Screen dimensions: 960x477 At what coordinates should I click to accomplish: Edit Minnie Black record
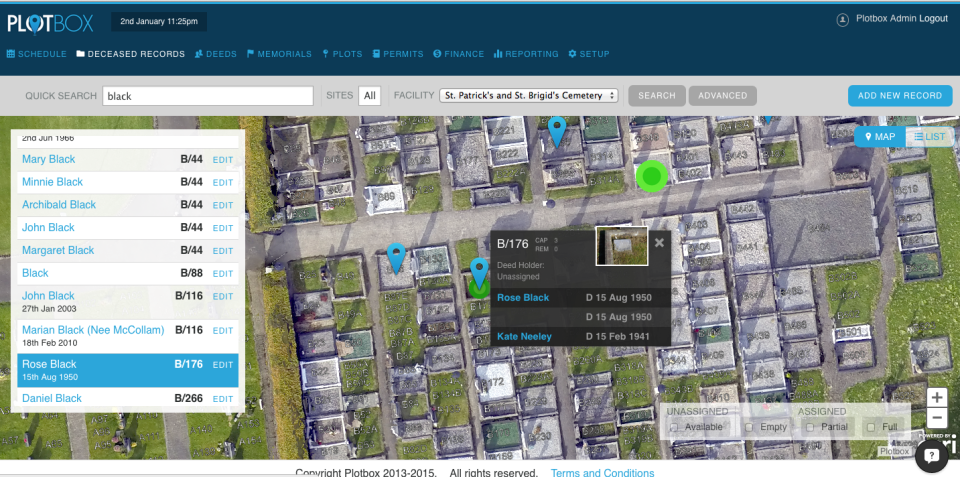[223, 182]
